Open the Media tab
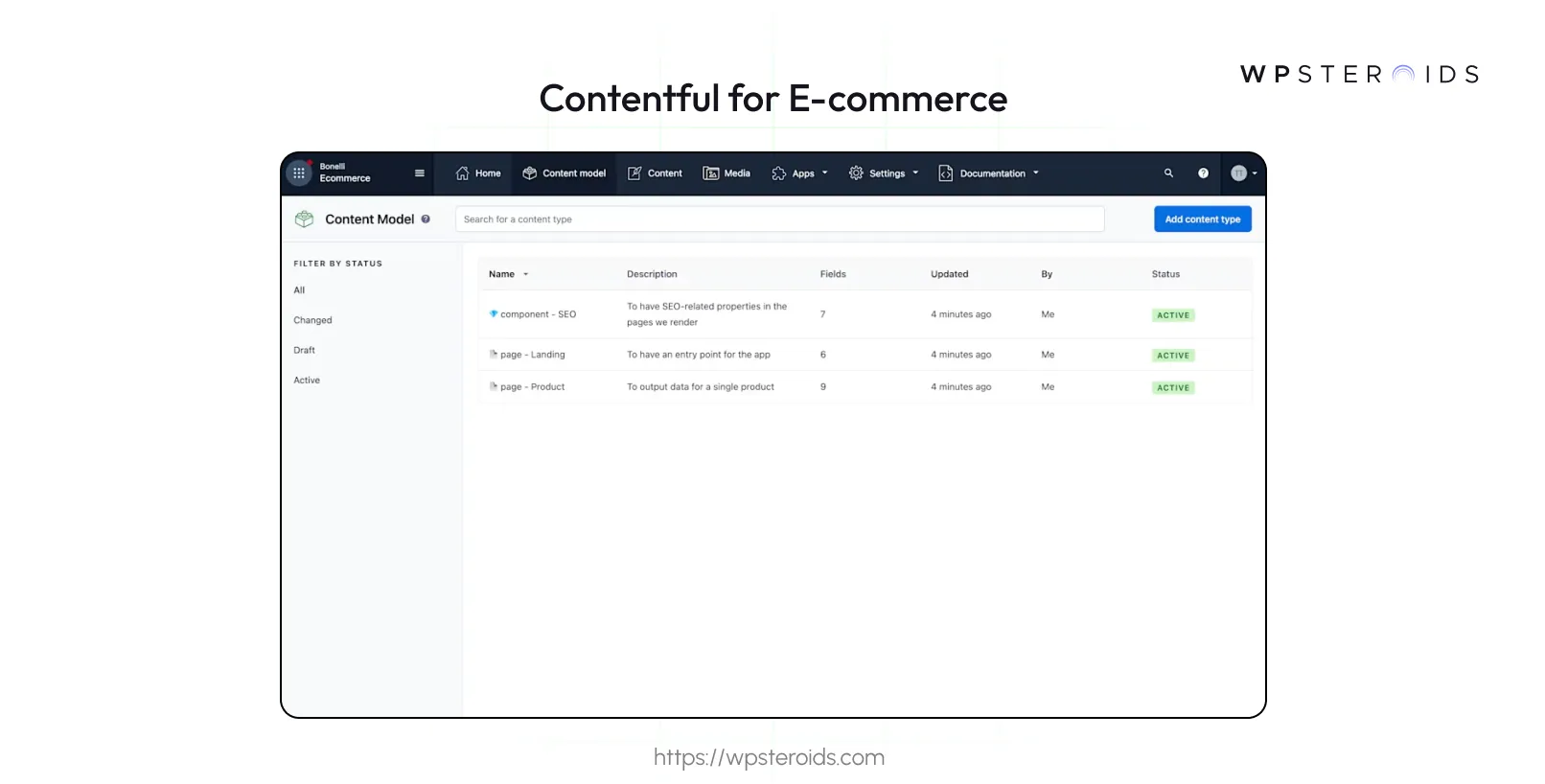 [x=726, y=173]
